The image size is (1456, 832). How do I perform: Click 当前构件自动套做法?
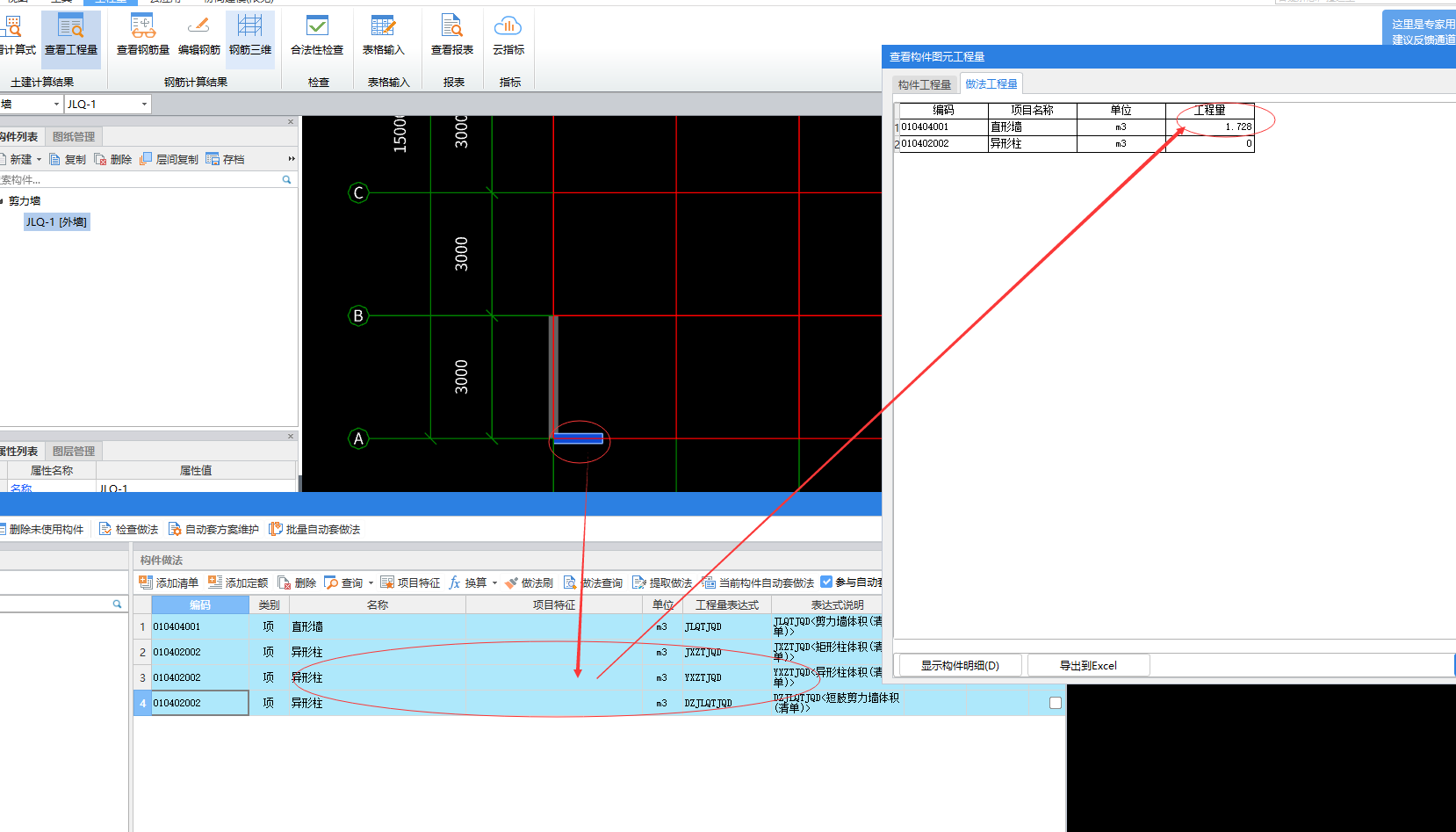758,582
